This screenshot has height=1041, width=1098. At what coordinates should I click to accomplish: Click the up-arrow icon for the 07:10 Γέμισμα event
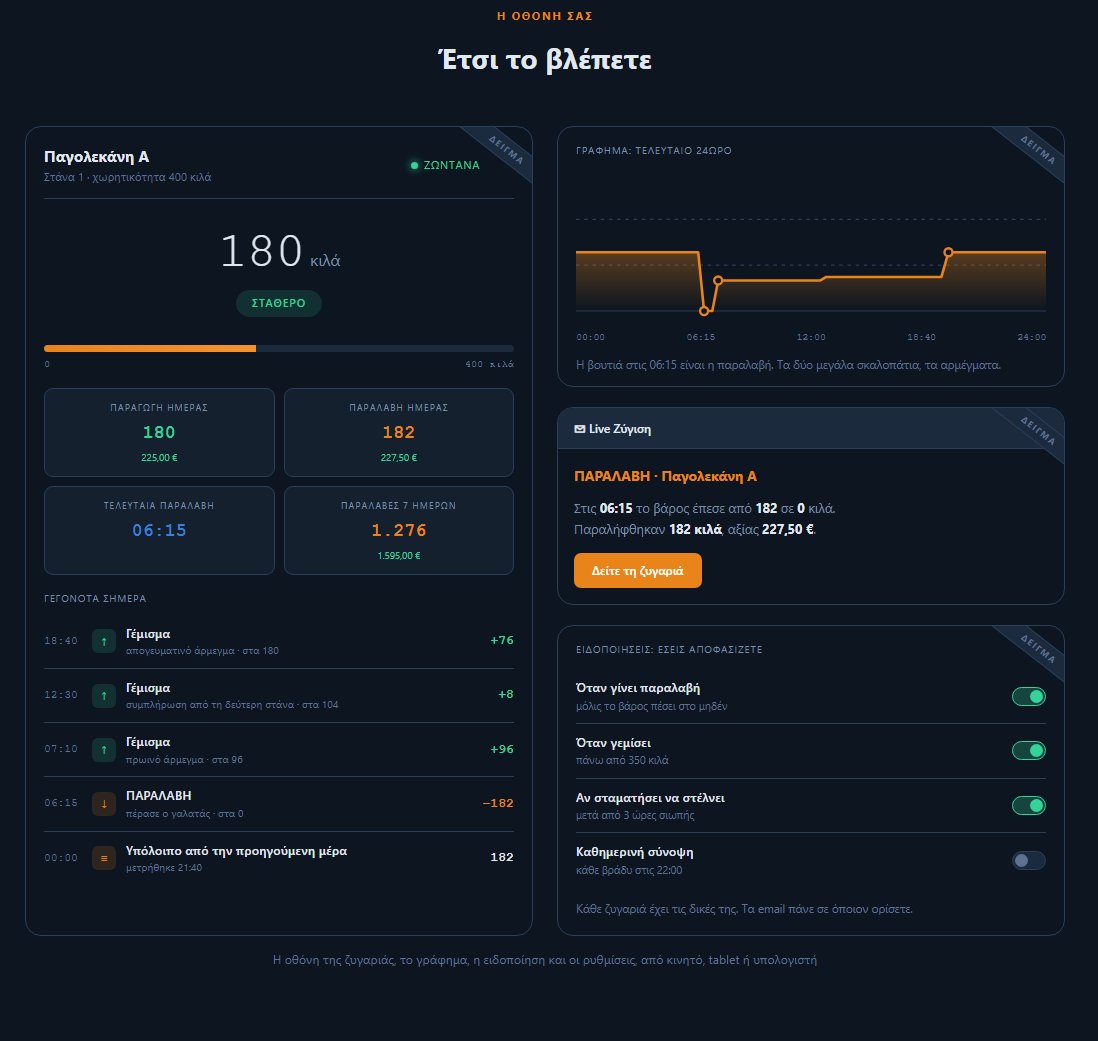(x=104, y=750)
